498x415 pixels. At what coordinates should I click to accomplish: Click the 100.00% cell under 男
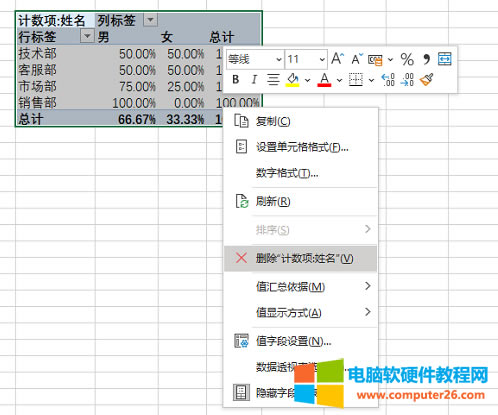click(x=127, y=103)
